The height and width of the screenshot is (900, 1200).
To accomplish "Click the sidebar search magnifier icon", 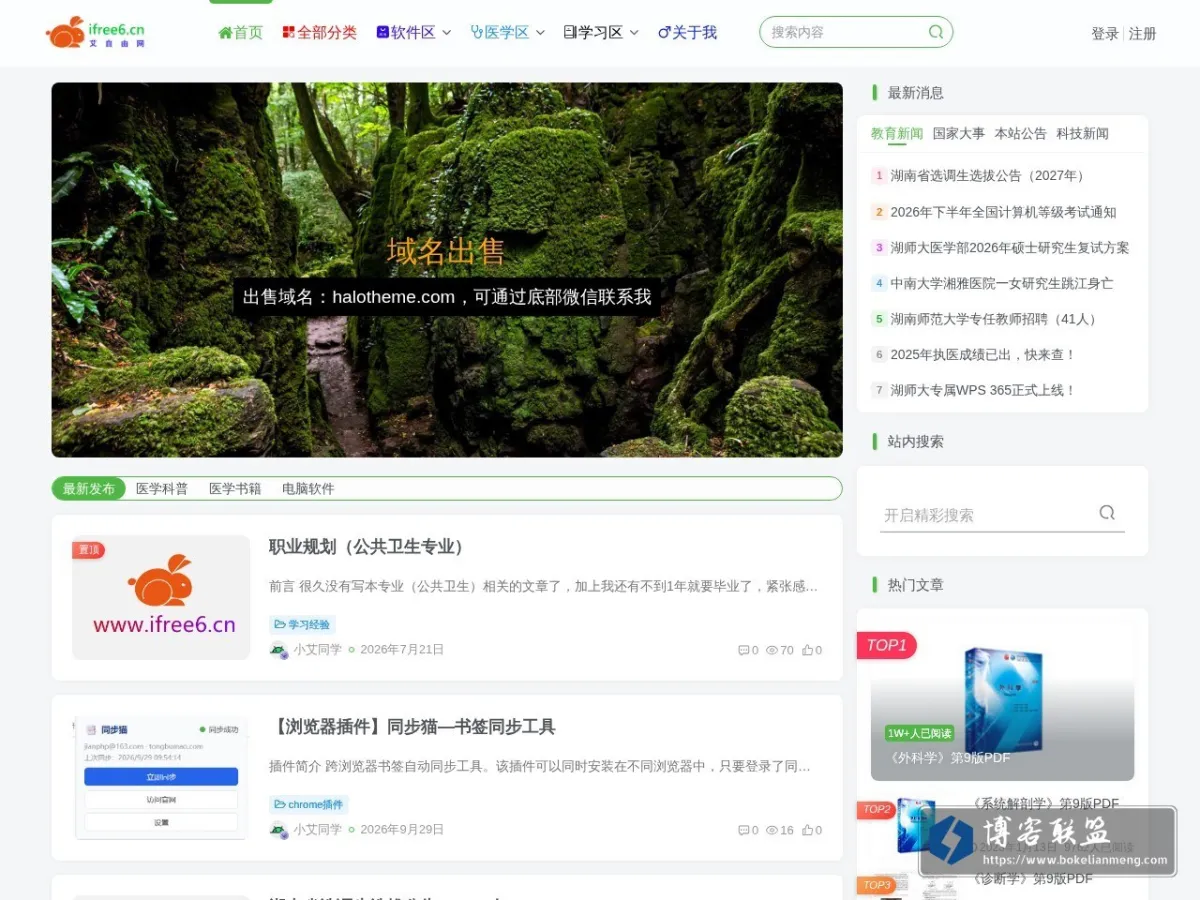I will coord(1107,513).
